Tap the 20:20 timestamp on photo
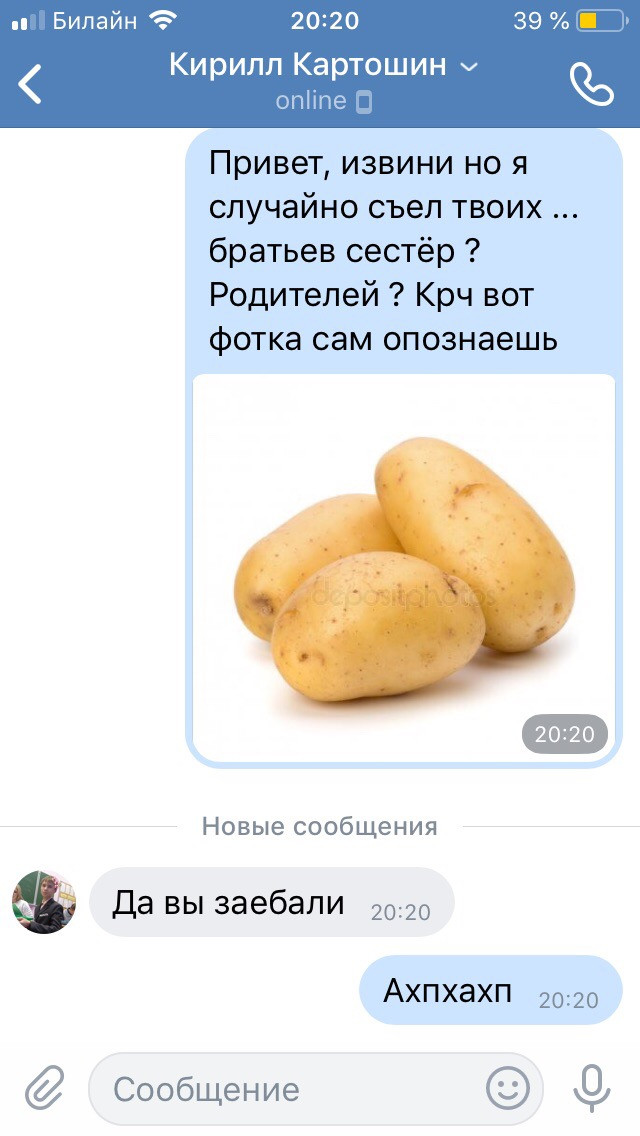The image size is (640, 1136). coord(565,734)
